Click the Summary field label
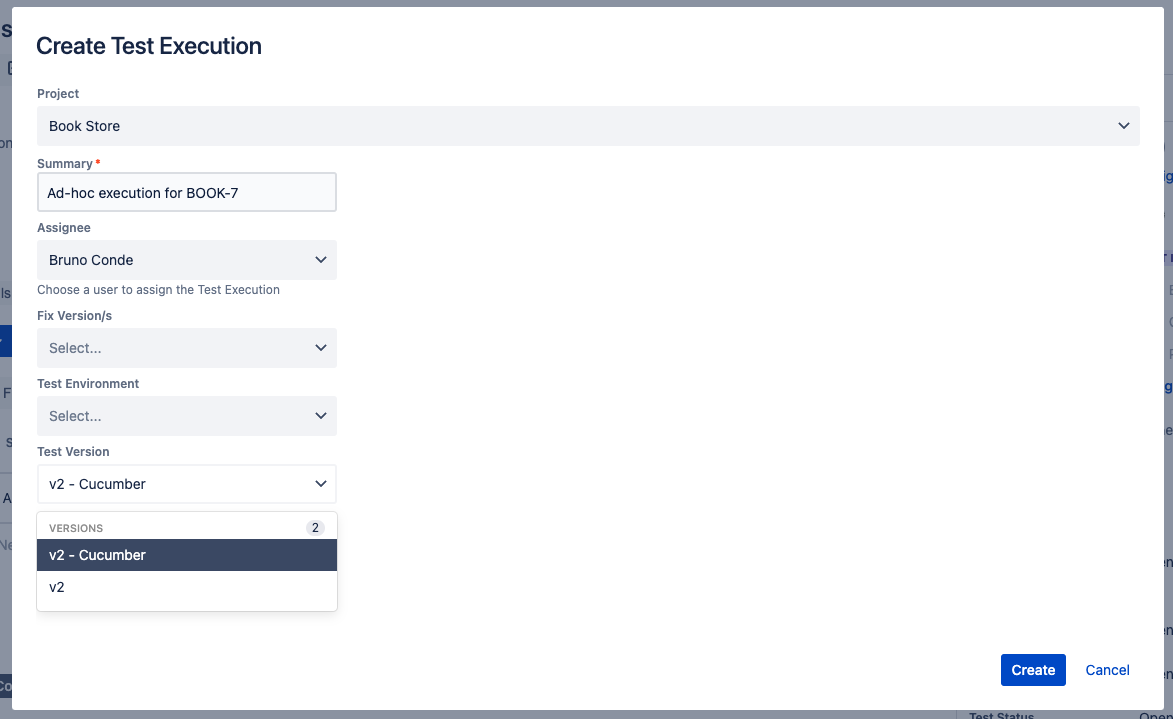Screen dimensions: 1173x719 pos(65,164)
